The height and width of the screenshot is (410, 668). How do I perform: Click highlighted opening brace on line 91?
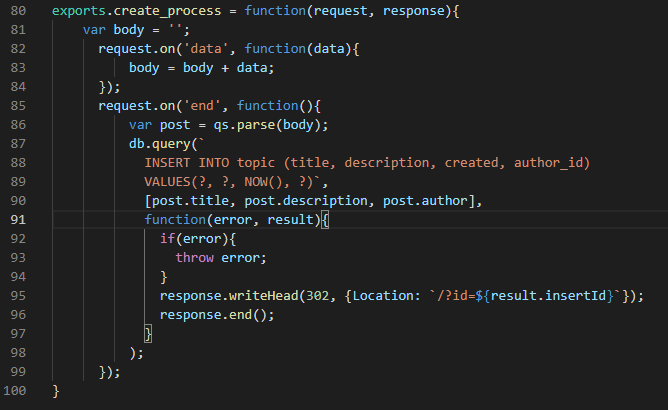[x=325, y=220]
